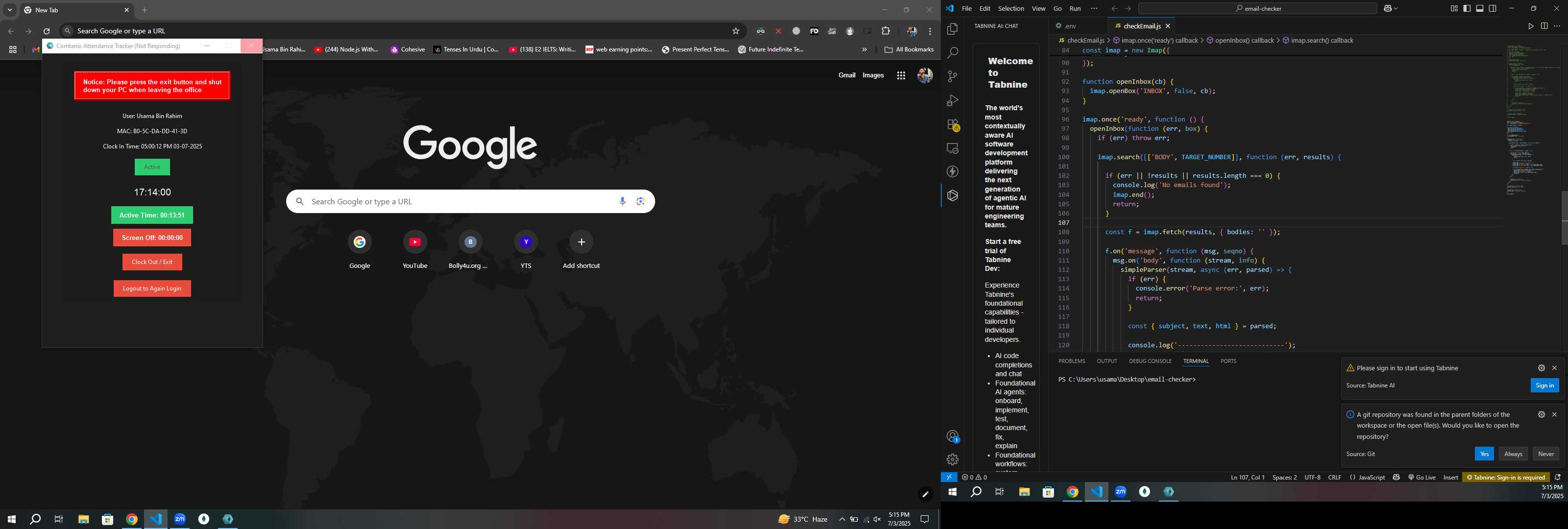This screenshot has width=1568, height=529.
Task: Open the Accounts icon in VS Code
Action: pyautogui.click(x=953, y=436)
